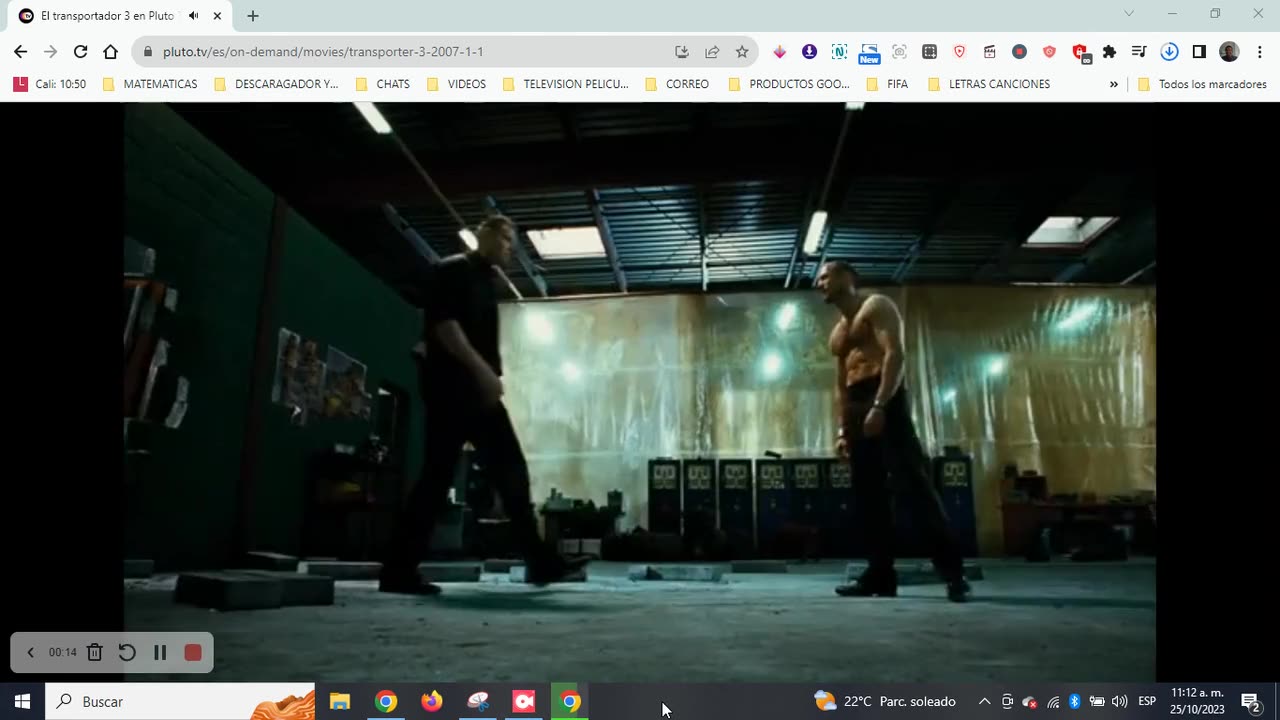Open File Explorer from the taskbar
Screen dimensions: 1280x720
(340, 702)
